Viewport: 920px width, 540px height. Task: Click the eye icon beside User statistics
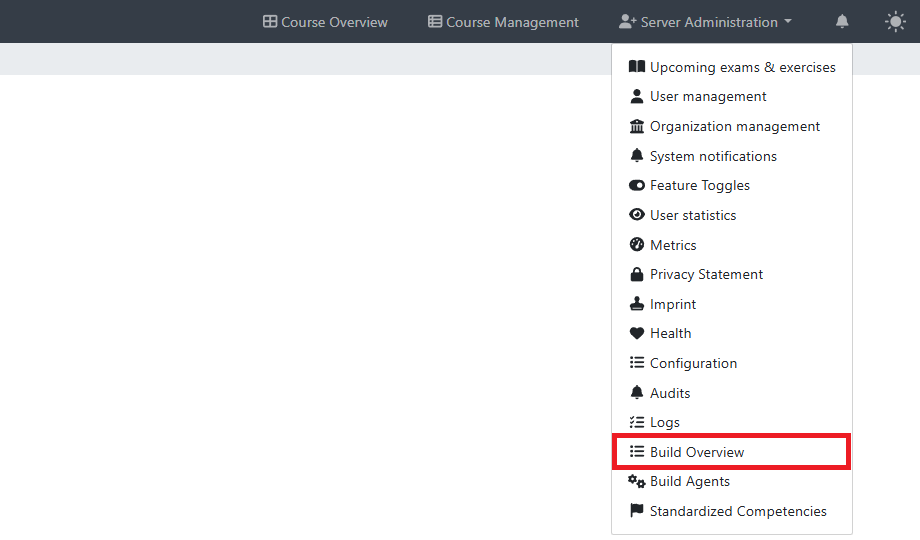[637, 215]
